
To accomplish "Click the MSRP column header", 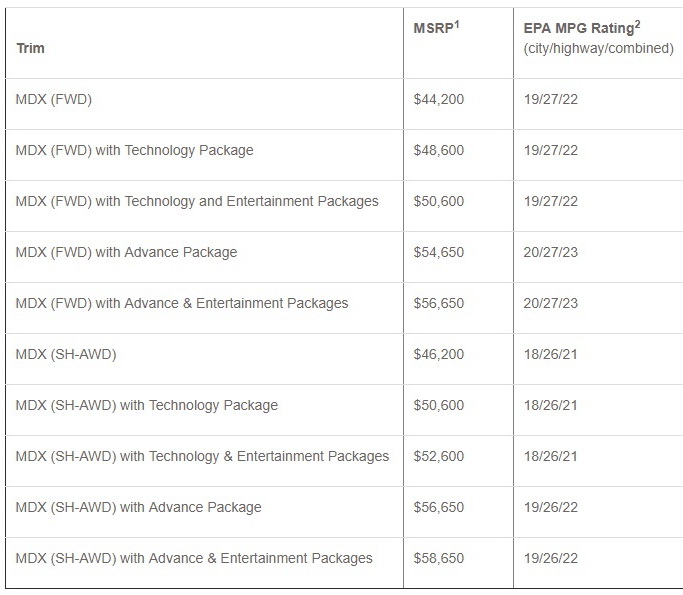I will coord(434,29).
